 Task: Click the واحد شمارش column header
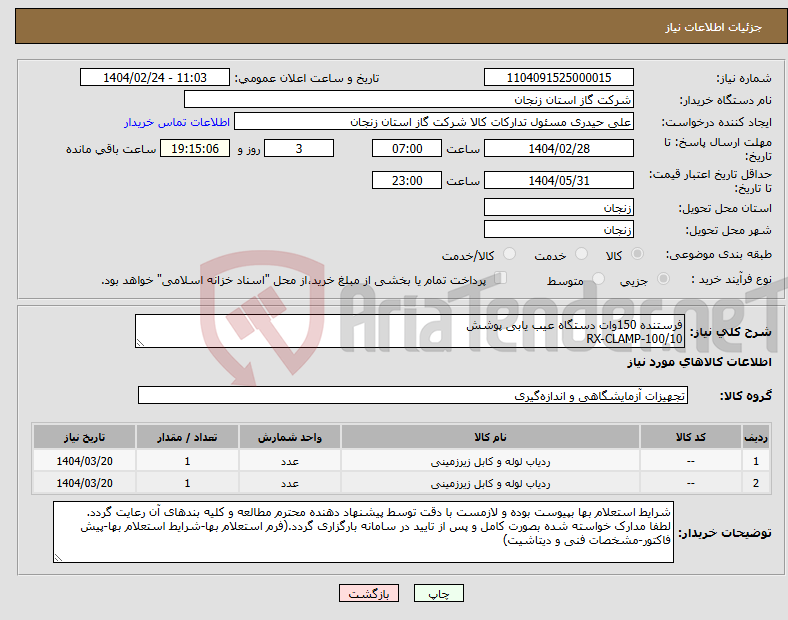pos(289,437)
